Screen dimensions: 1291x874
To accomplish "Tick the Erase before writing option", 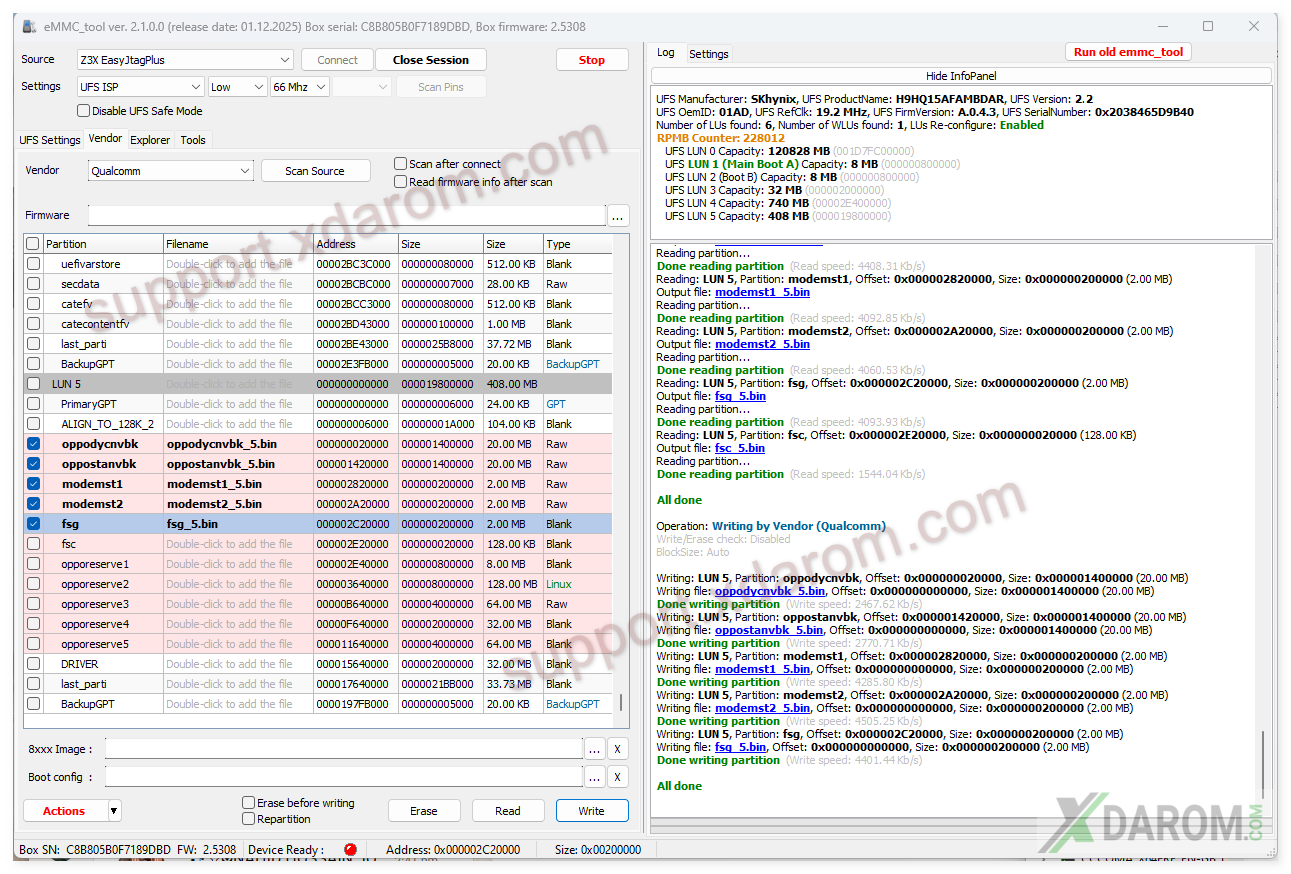I will point(249,803).
